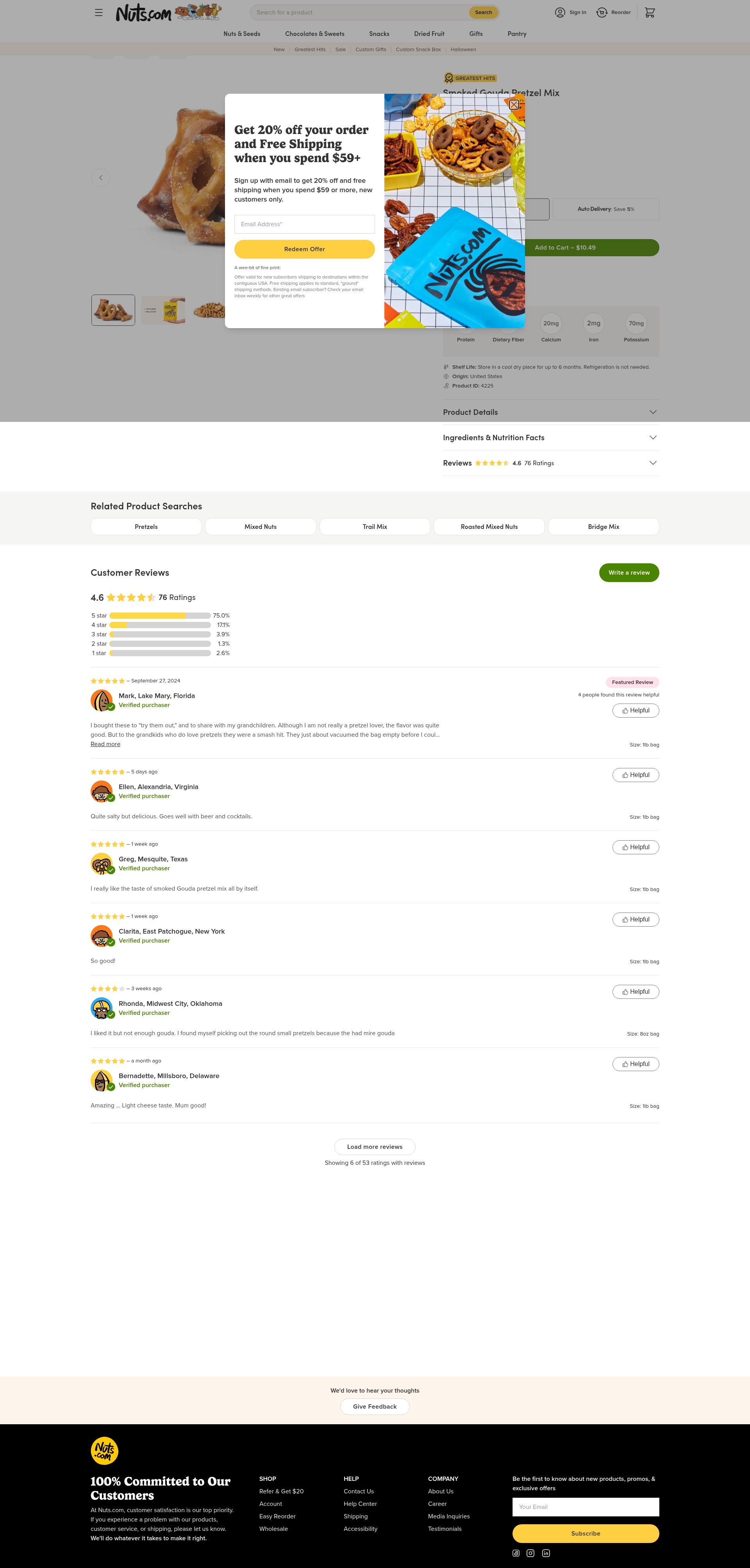This screenshot has width=750, height=1568.
Task: Click the Give Feedback button
Action: (375, 1407)
